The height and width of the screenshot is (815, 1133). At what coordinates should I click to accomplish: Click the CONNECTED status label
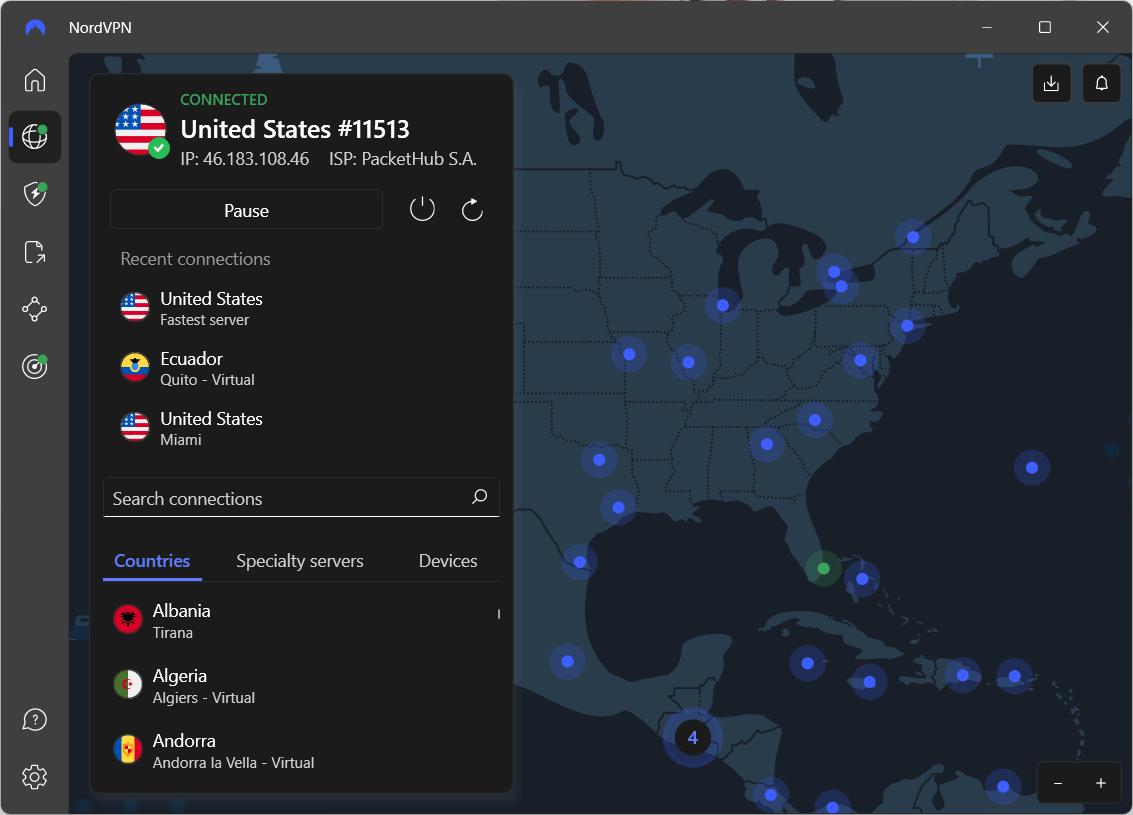[223, 100]
